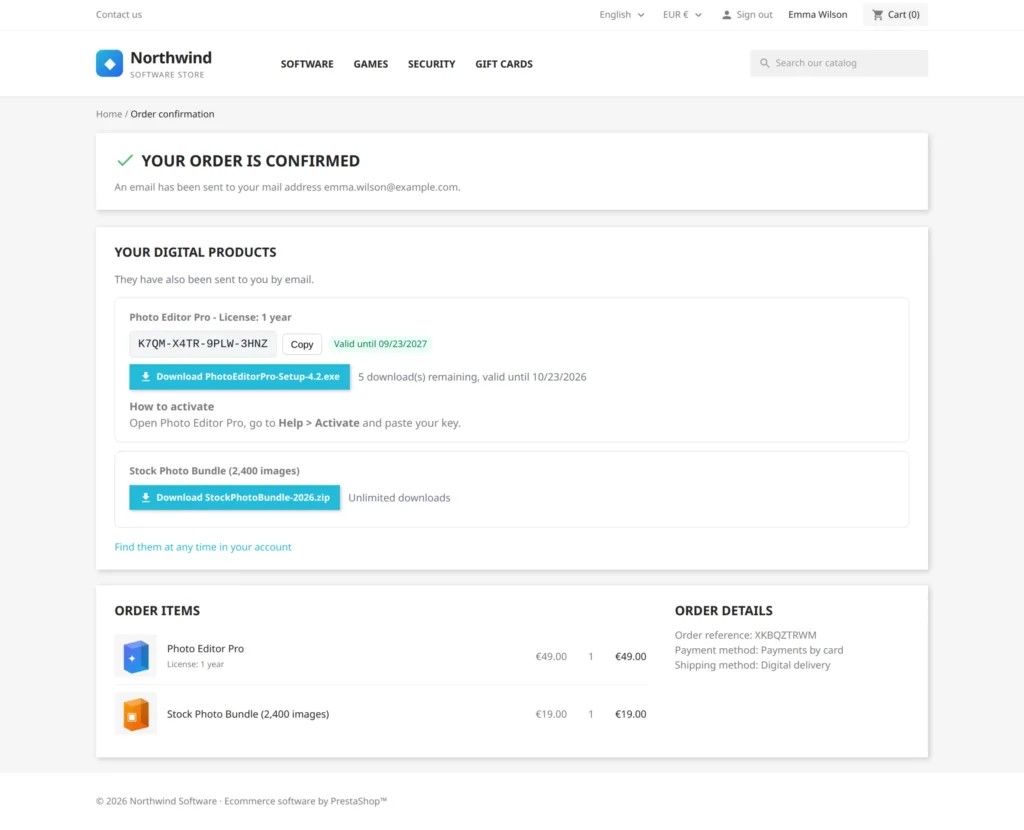
Task: Click 'Order reference: XKBQZTRWM' text
Action: click(745, 635)
